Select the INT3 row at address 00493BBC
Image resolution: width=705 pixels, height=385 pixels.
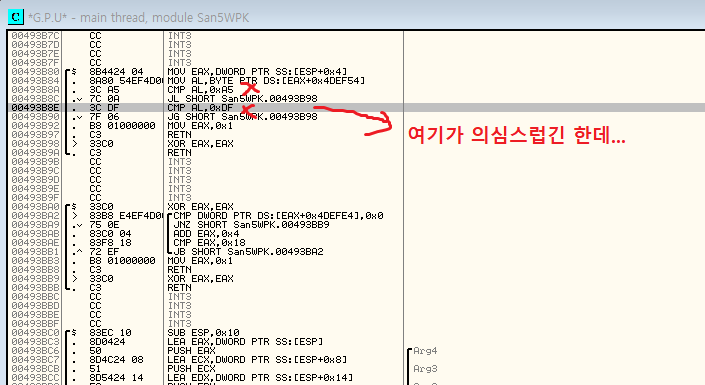(179, 296)
